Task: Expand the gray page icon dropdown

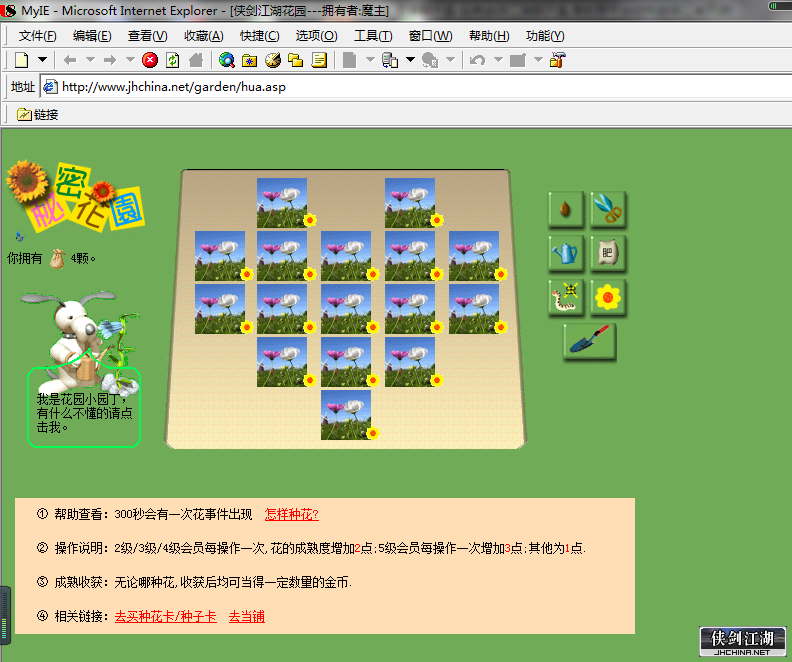Action: (x=370, y=60)
